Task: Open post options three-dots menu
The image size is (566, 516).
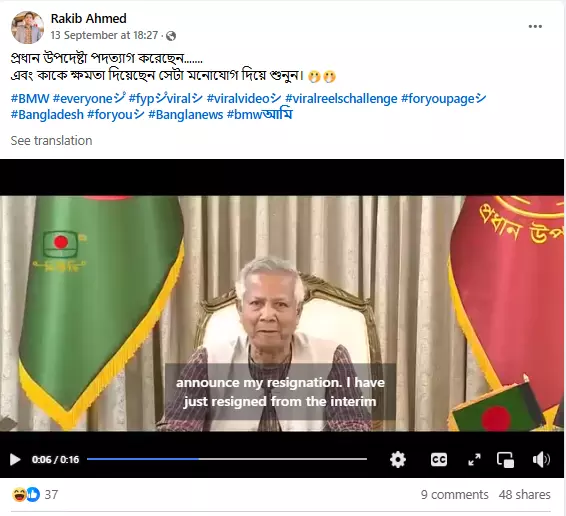Action: point(535,26)
